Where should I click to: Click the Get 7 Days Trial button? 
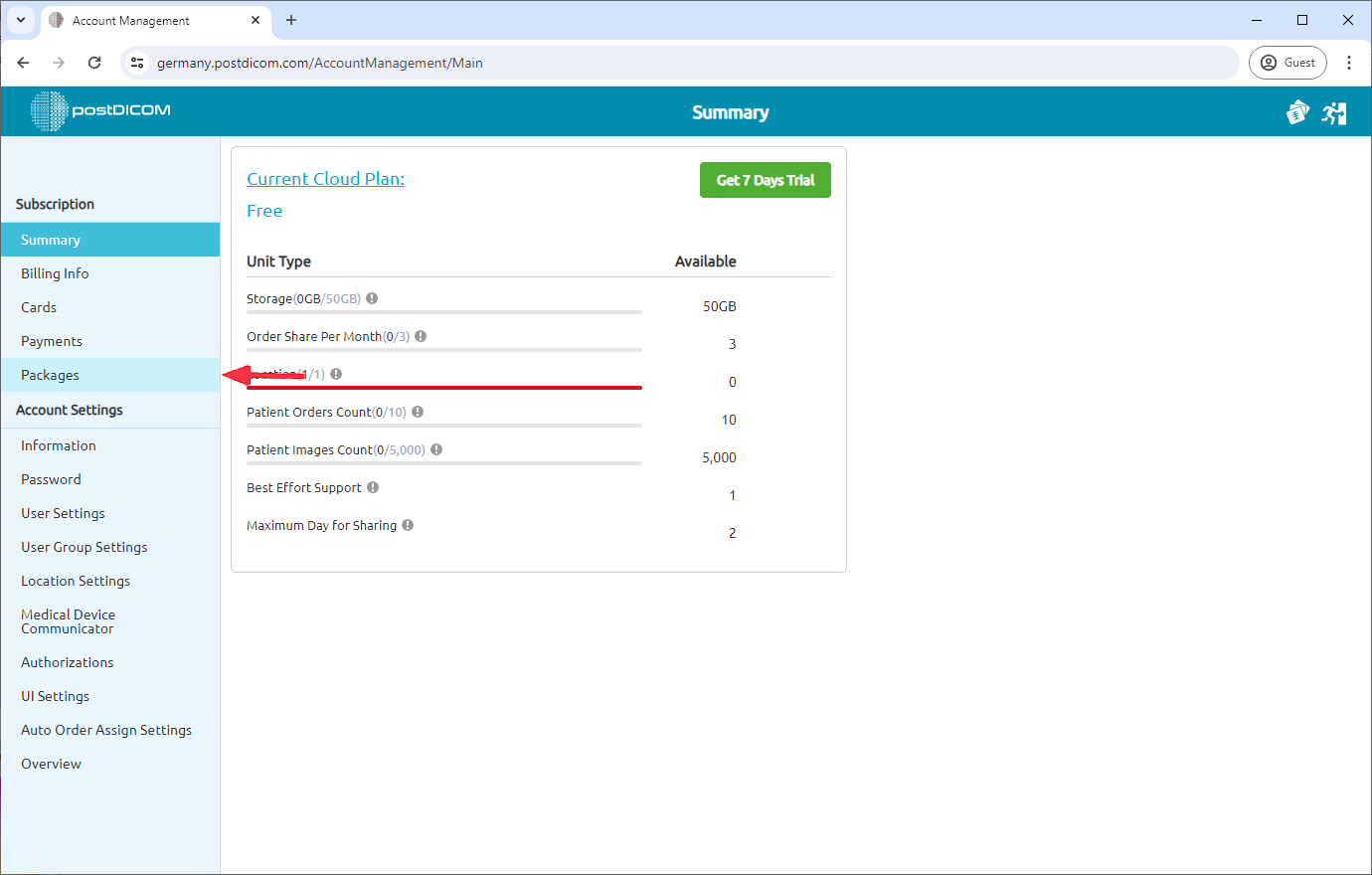765,180
